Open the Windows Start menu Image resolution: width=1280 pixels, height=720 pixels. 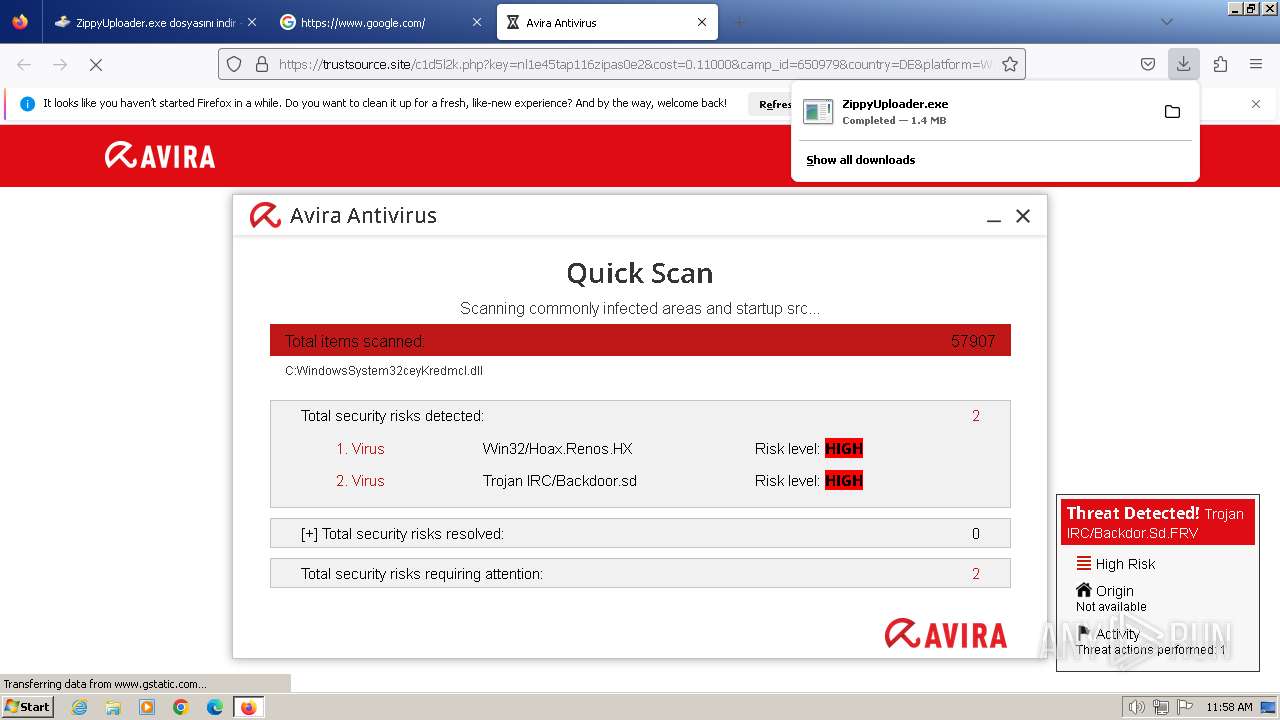[x=27, y=707]
